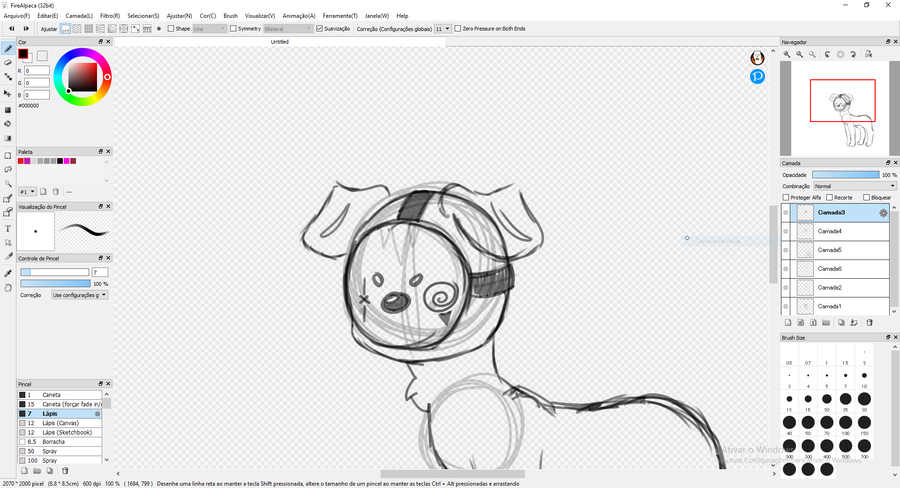The image size is (900, 488).
Task: Adjust the layer Opacidade slider
Action: tap(845, 175)
